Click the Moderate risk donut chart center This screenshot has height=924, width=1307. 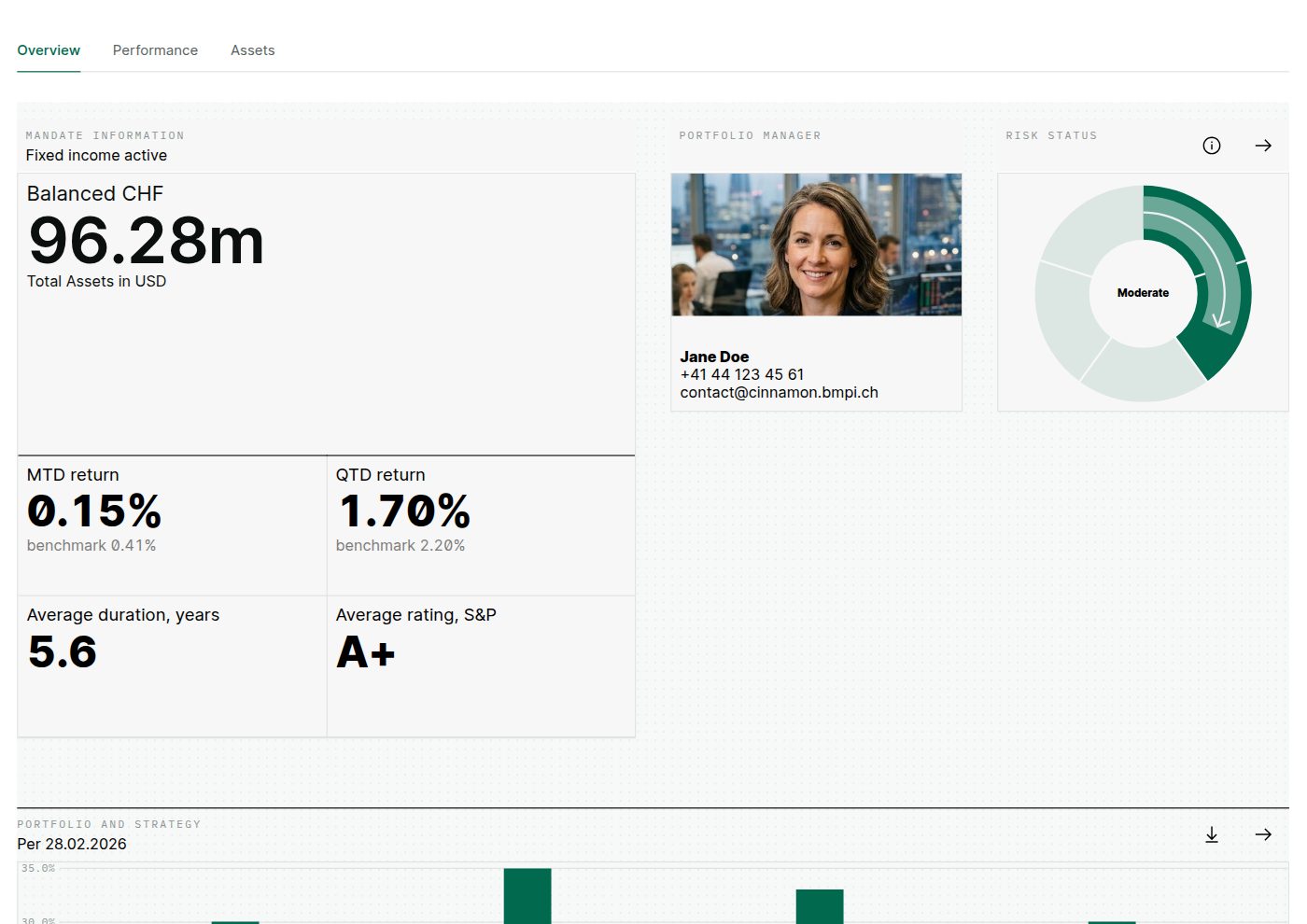click(1143, 293)
